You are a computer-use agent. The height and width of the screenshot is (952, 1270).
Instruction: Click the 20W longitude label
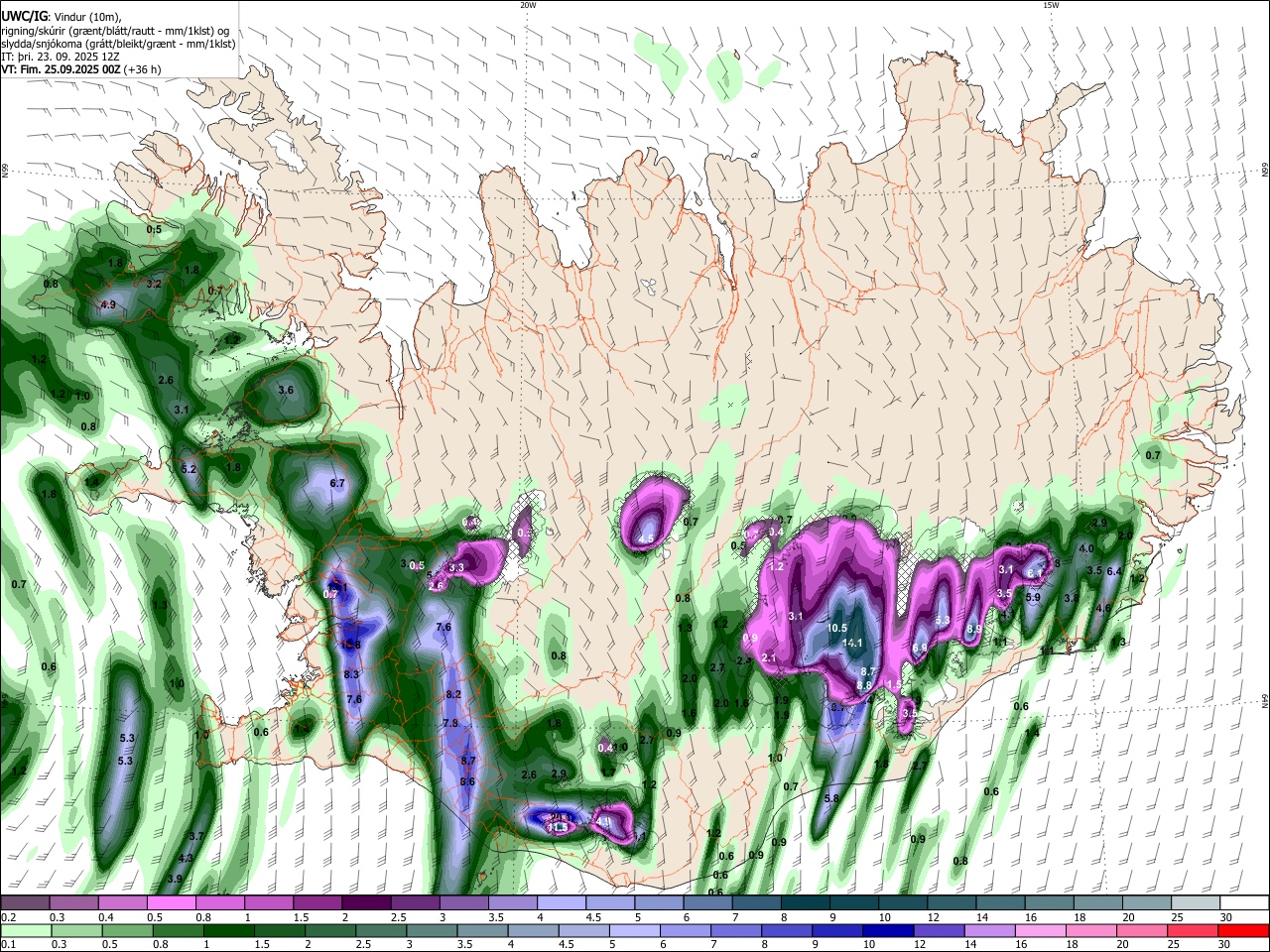pyautogui.click(x=528, y=5)
